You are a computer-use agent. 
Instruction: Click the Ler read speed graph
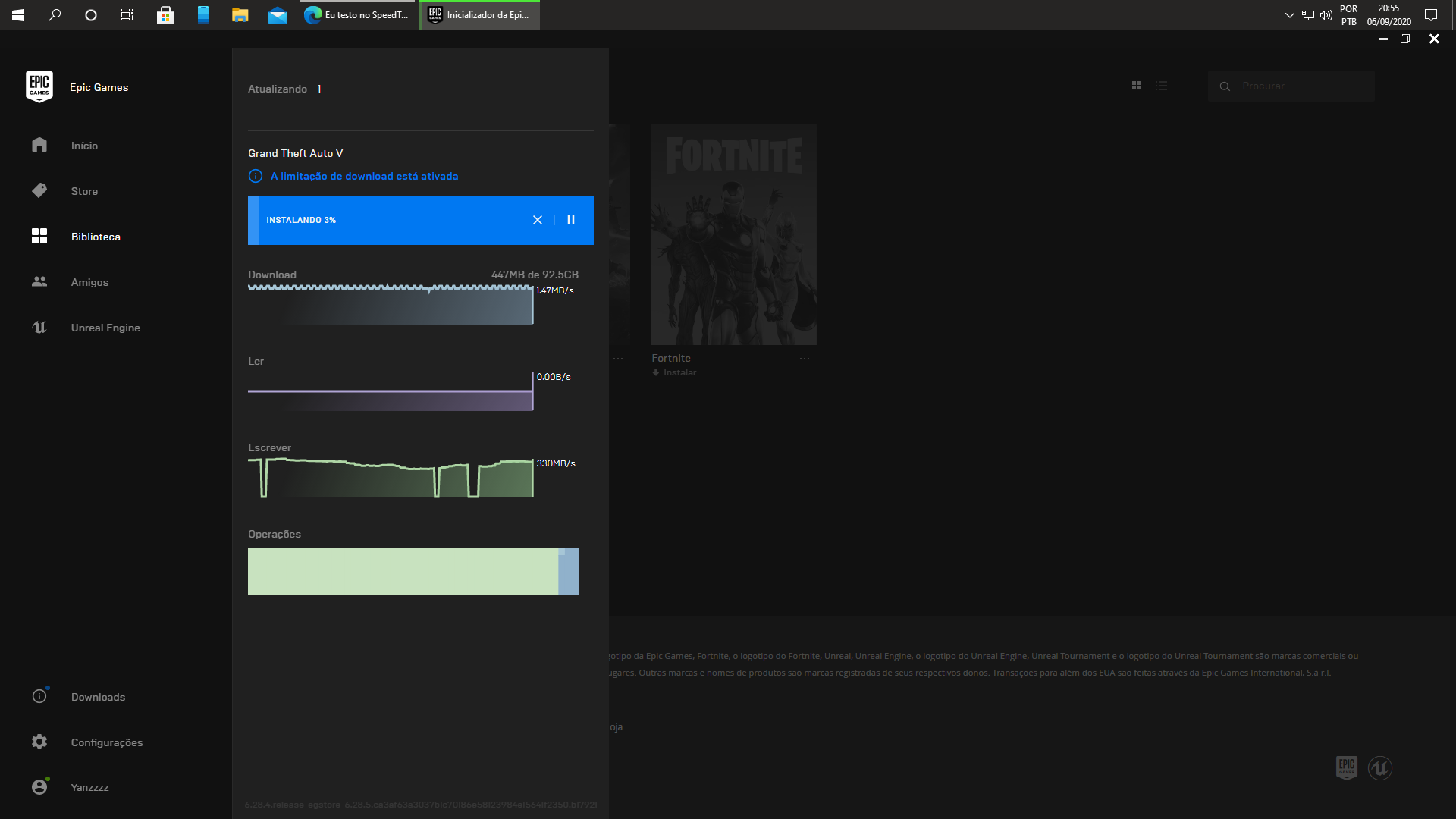pos(391,391)
